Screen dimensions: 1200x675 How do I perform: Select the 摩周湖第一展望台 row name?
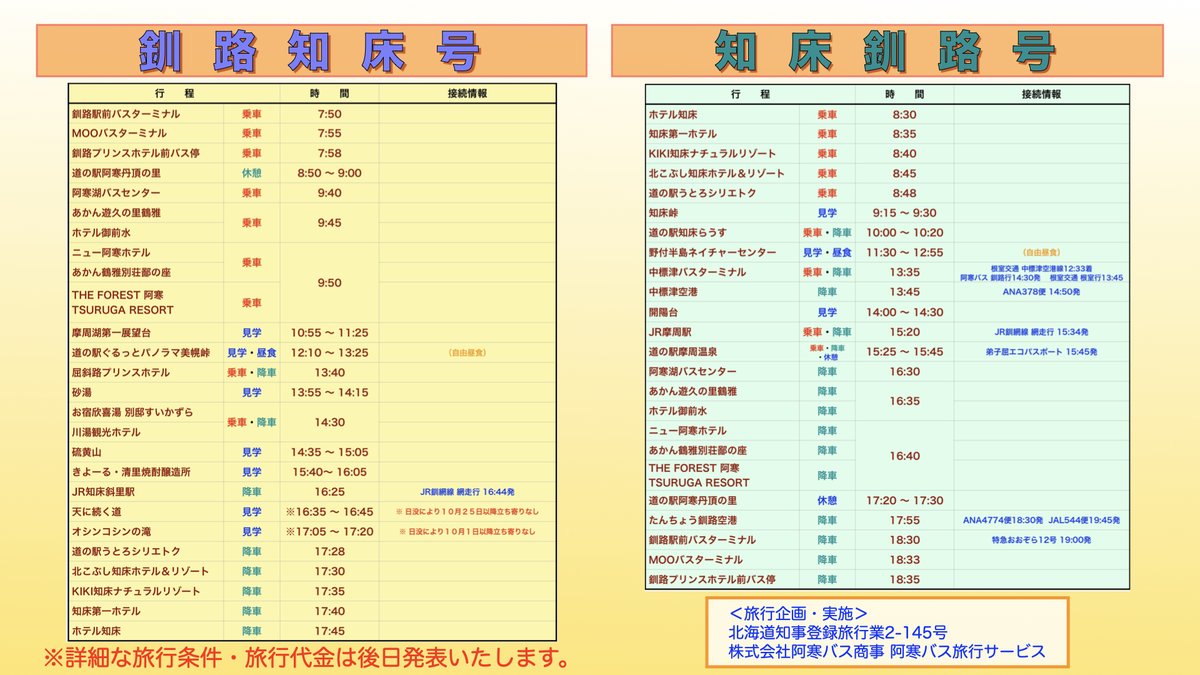tap(114, 332)
